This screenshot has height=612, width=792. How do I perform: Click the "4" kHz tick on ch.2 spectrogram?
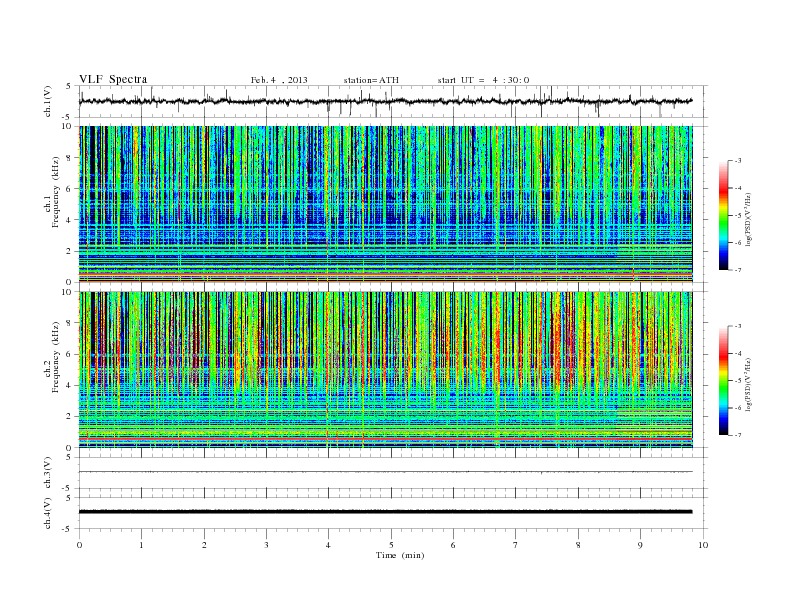pyautogui.click(x=69, y=386)
